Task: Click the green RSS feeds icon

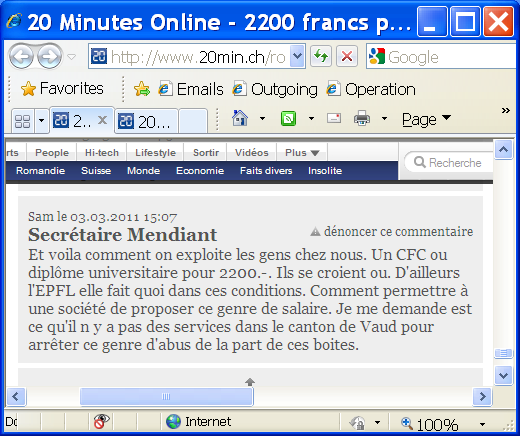Action: pyautogui.click(x=288, y=118)
